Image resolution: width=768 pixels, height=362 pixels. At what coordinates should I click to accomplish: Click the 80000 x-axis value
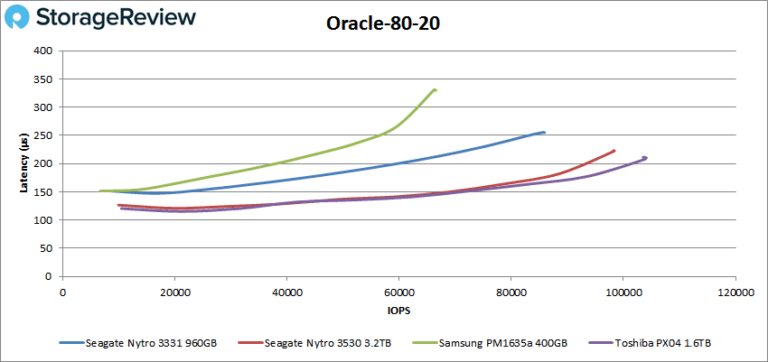click(511, 292)
